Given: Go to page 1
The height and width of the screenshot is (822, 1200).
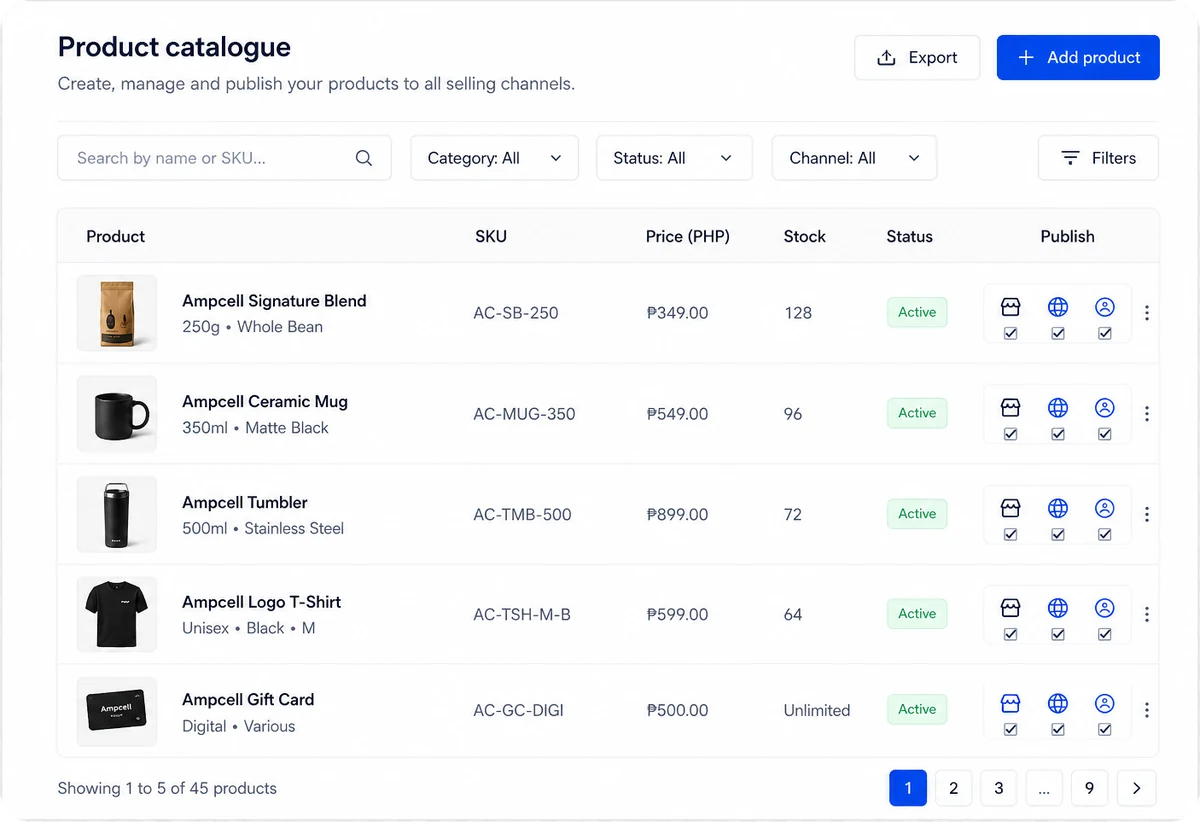Looking at the screenshot, I should click(x=908, y=788).
